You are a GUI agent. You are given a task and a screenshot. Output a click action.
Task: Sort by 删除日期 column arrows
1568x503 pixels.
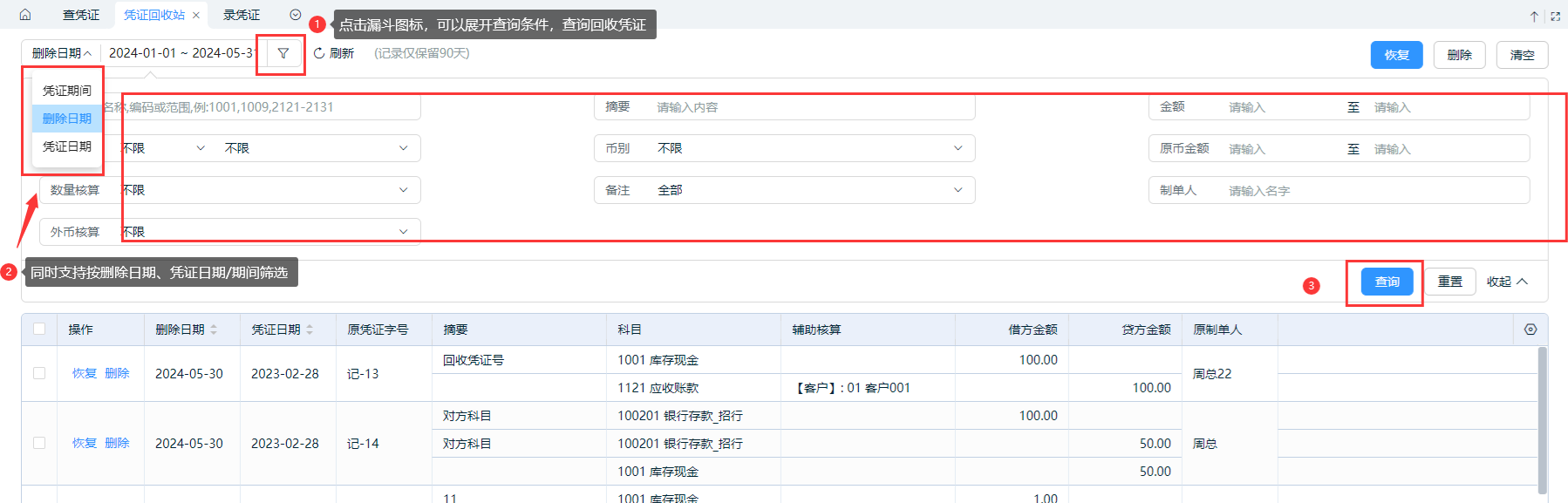click(214, 330)
